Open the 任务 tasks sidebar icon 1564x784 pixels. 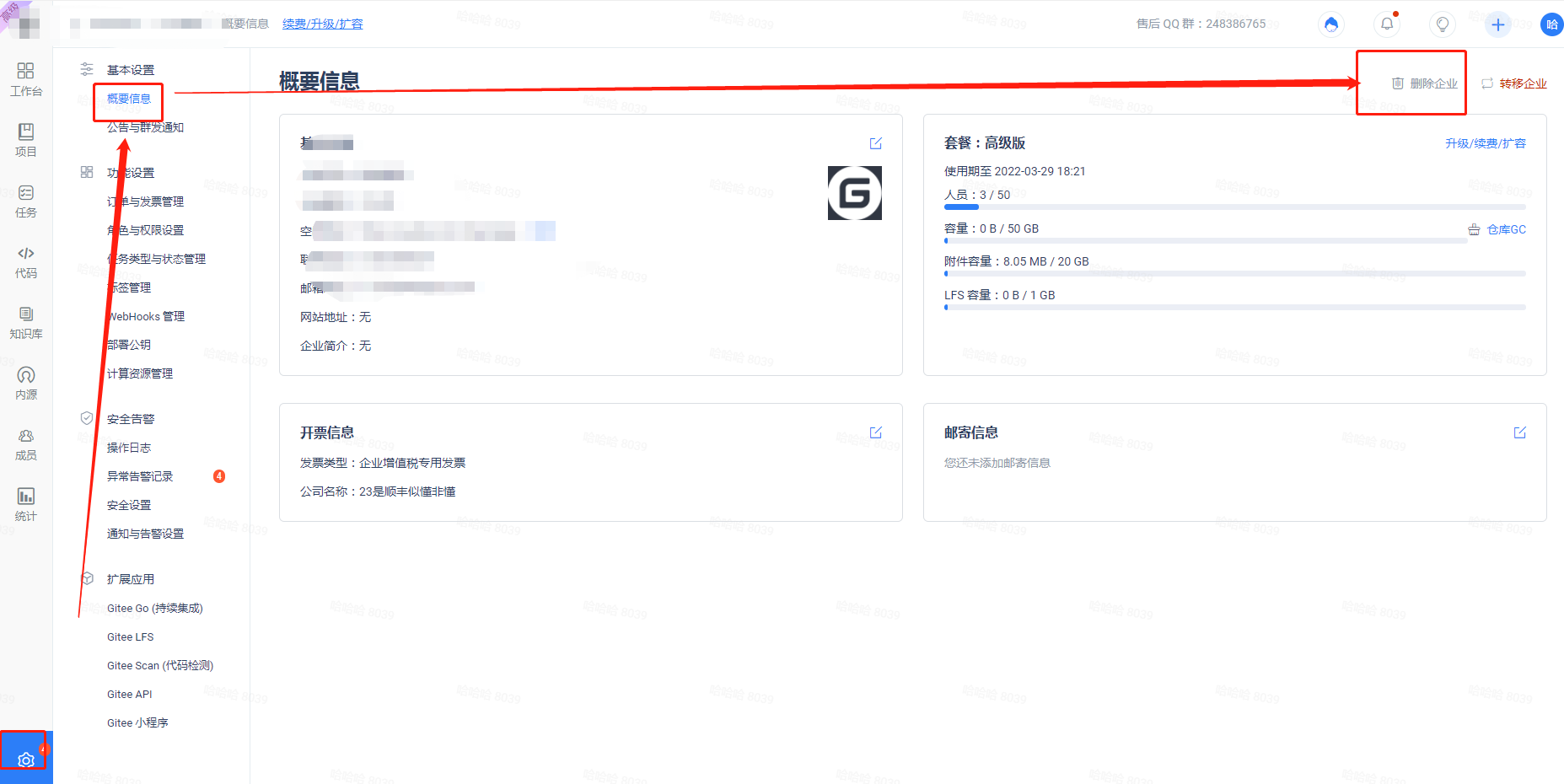pyautogui.click(x=26, y=201)
